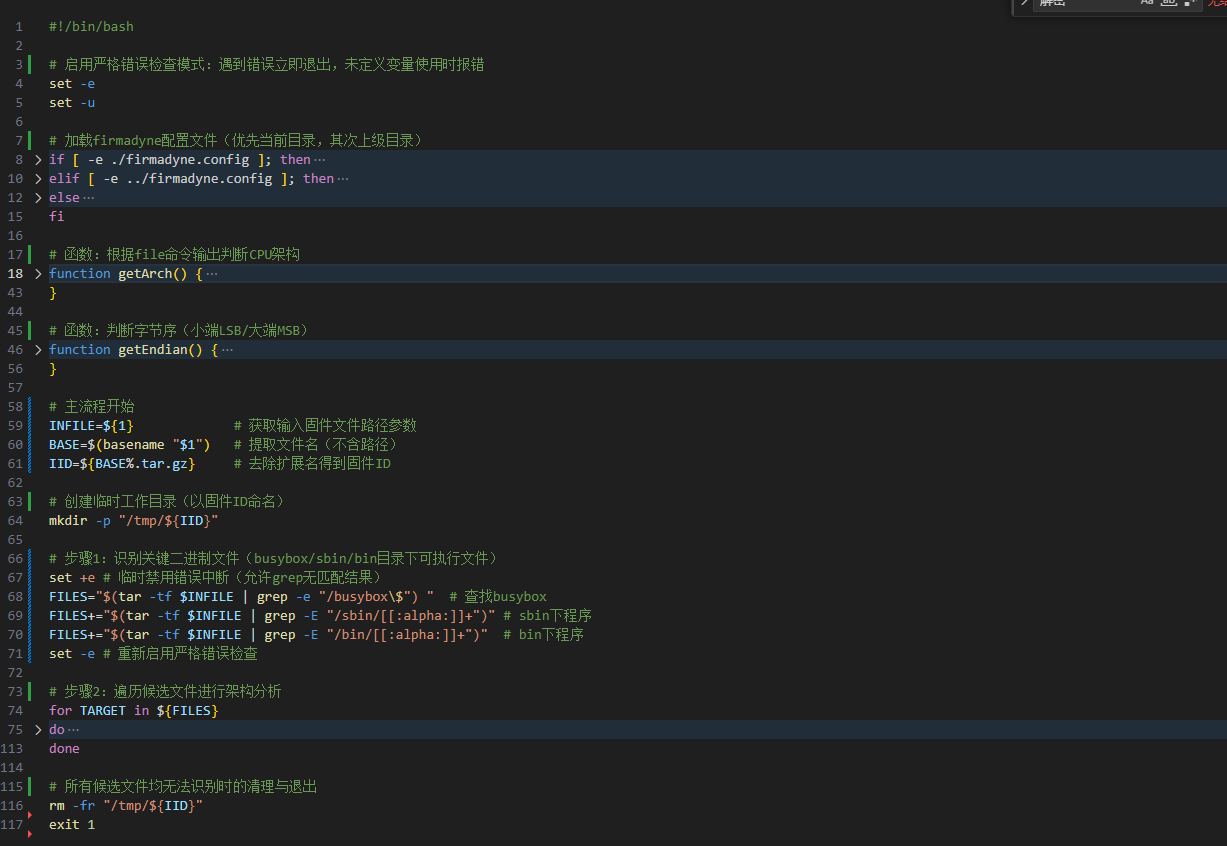Screen dimensions: 1227x846
Task: Click the done keyword on line 113
Action: pos(64,749)
